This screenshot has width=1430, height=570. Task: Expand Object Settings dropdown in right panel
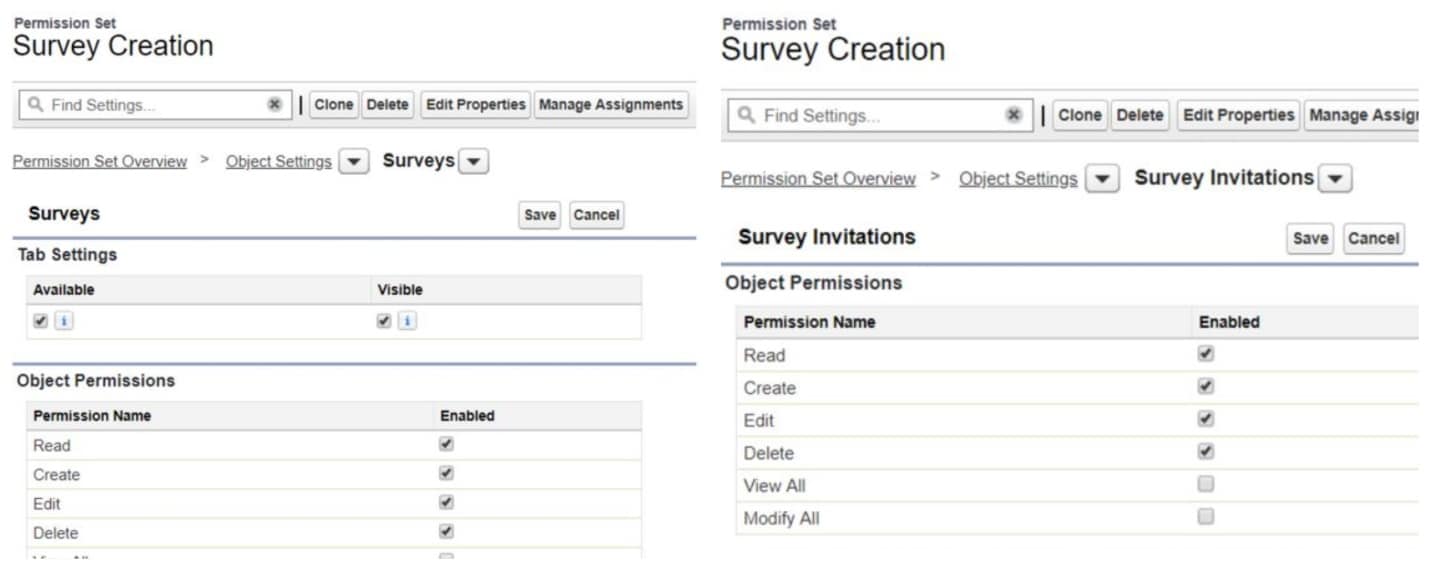click(x=1102, y=179)
